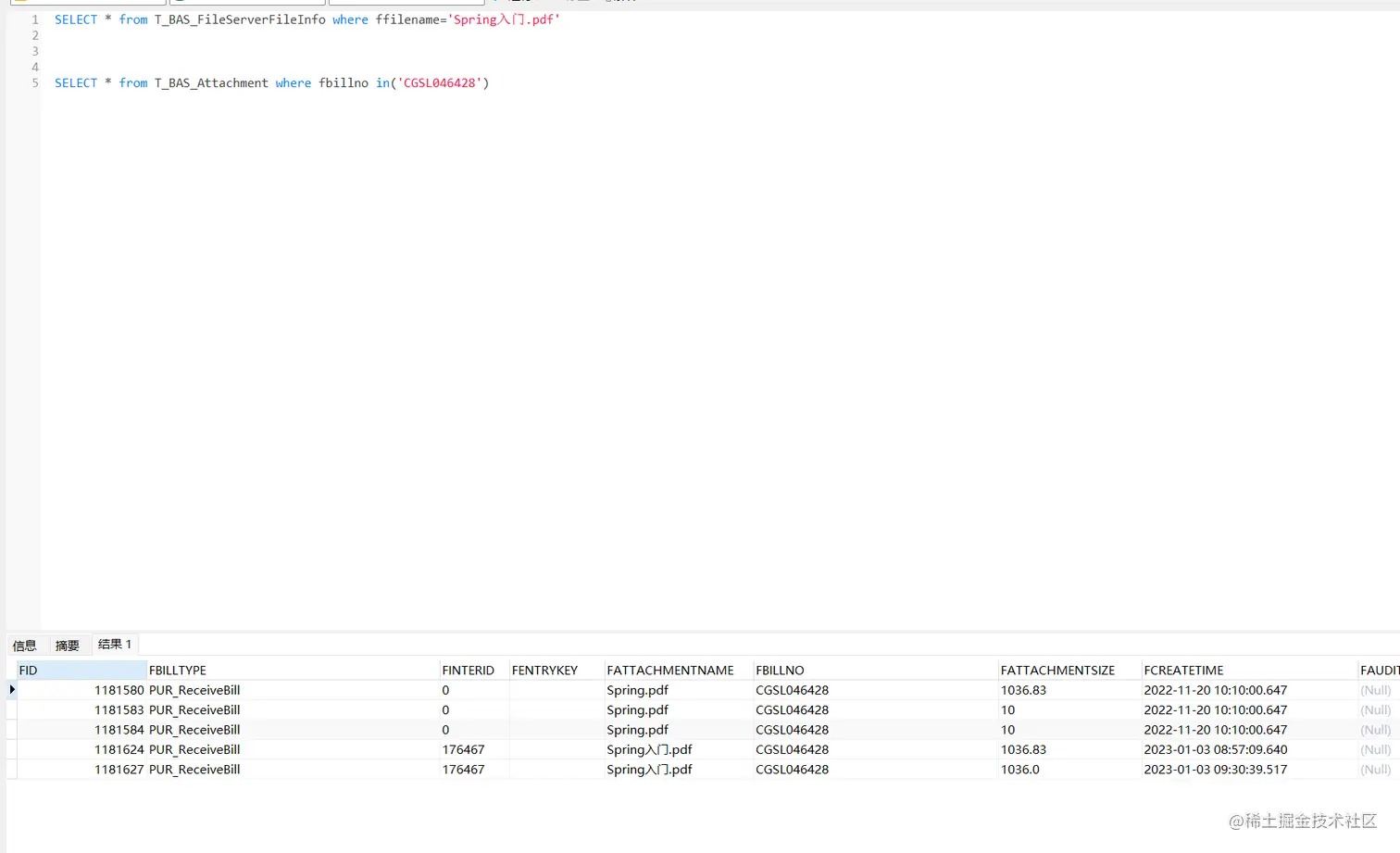Select the FENTRYKEY column header

556,671
